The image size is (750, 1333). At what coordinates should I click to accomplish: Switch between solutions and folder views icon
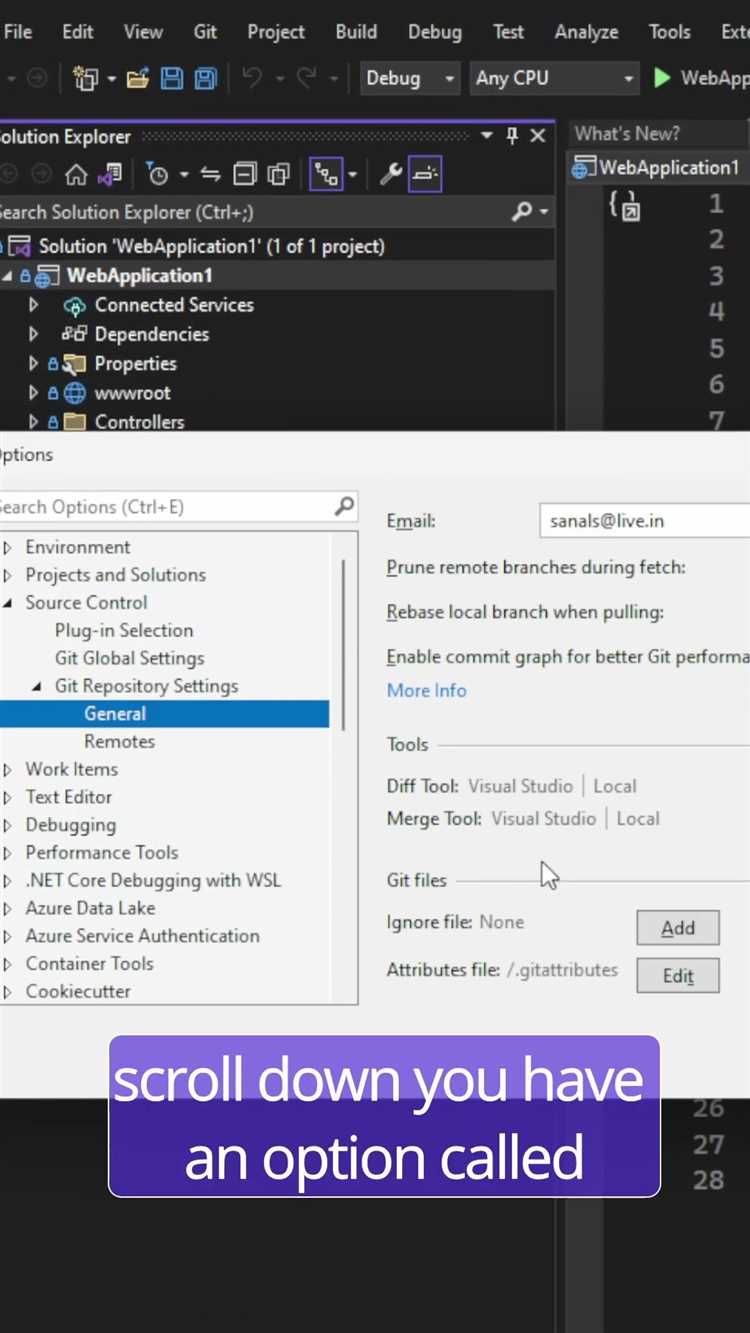click(109, 175)
